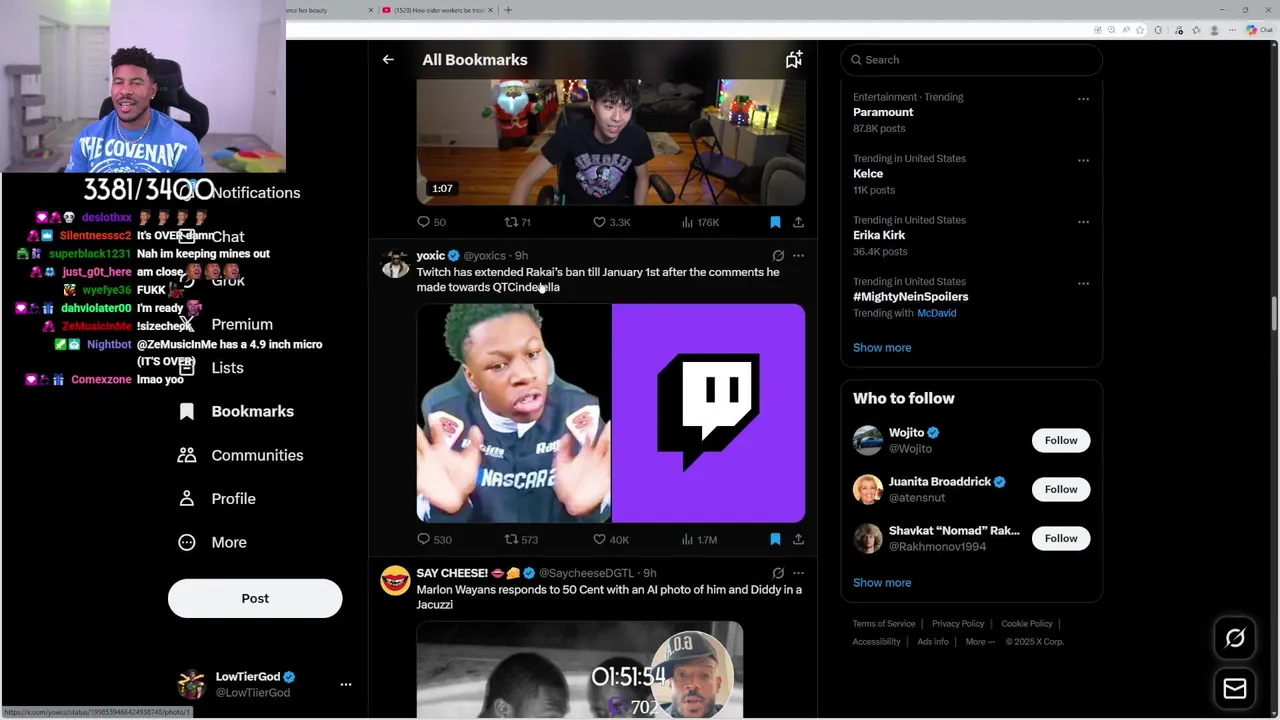
Task: Open the floating Messages envelope button
Action: 1235,688
